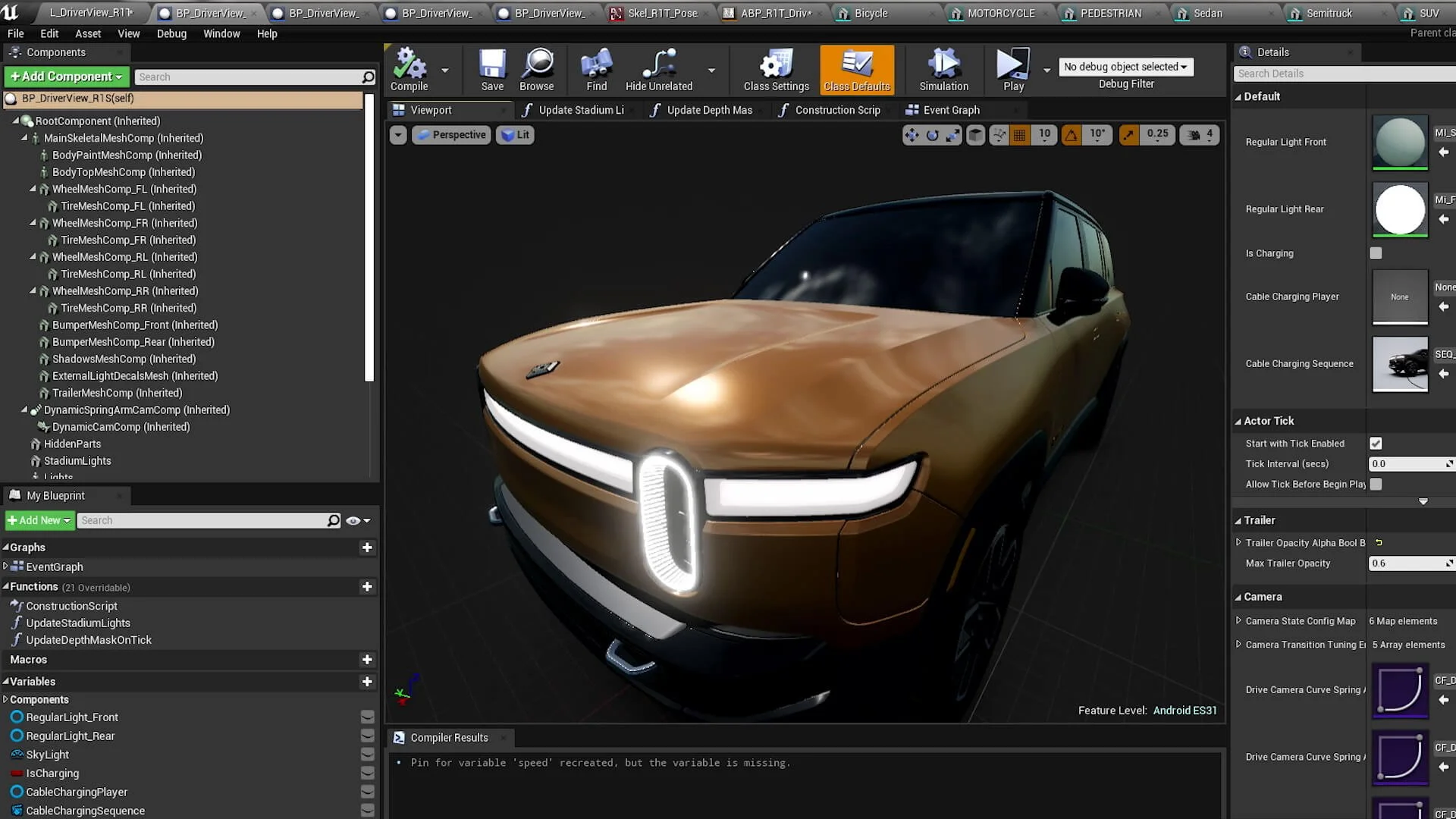Click the Add Component button

(x=66, y=77)
